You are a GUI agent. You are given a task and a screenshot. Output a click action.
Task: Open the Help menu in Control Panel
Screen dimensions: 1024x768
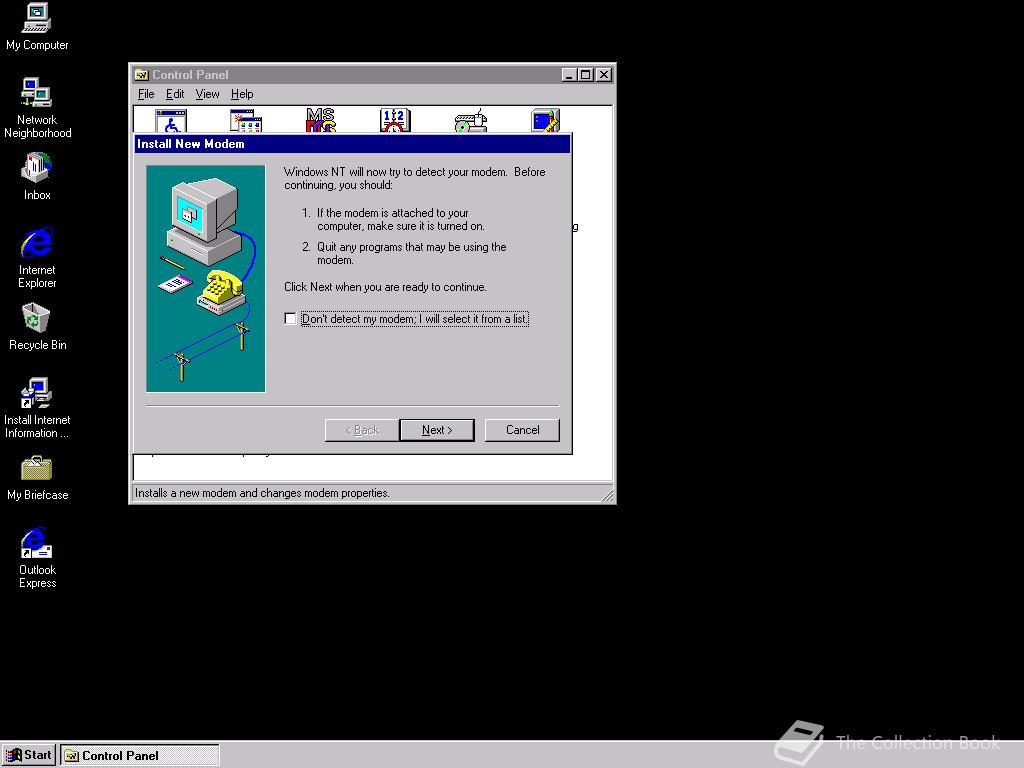242,94
